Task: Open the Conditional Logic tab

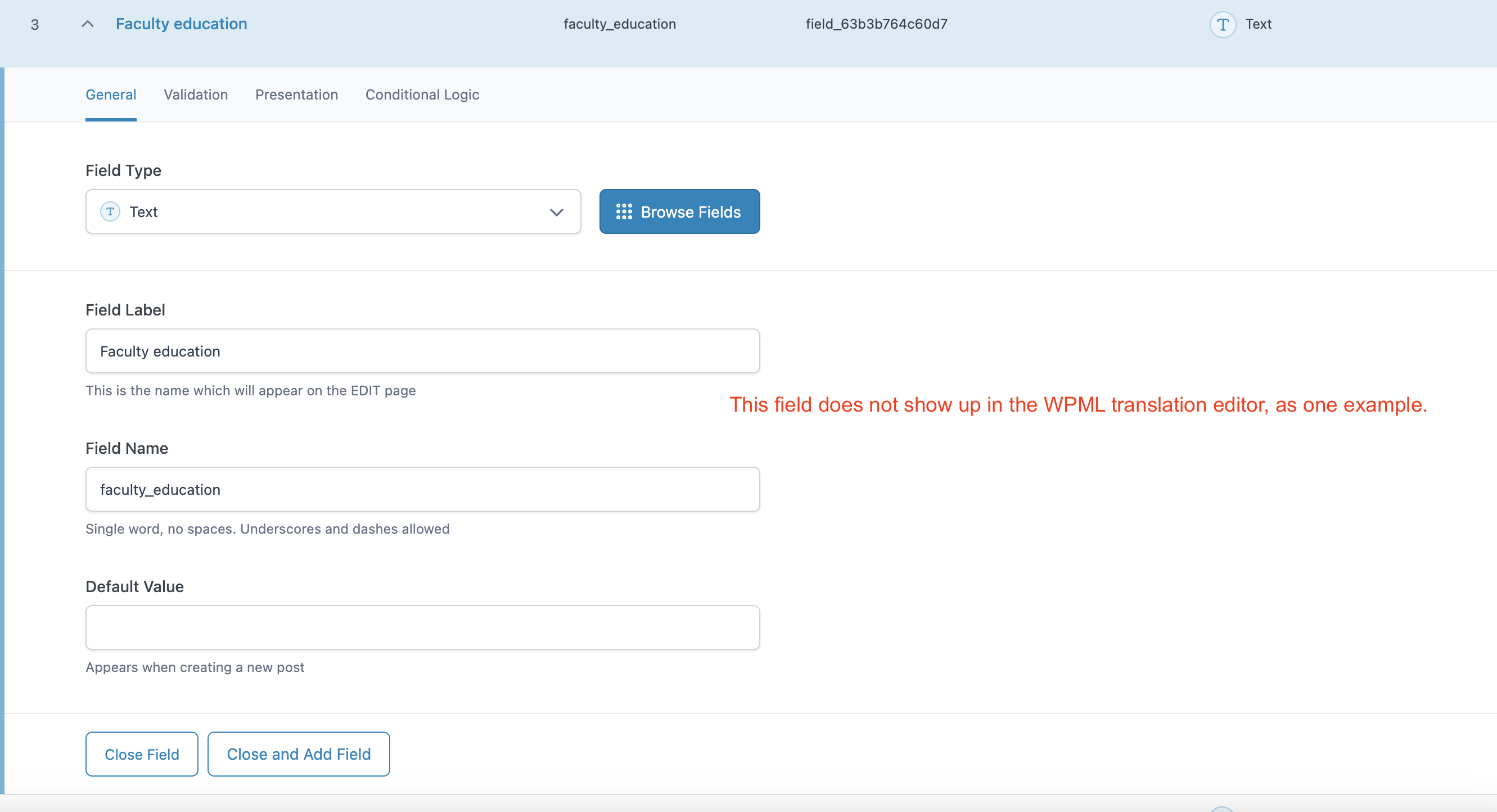Action: (x=422, y=94)
